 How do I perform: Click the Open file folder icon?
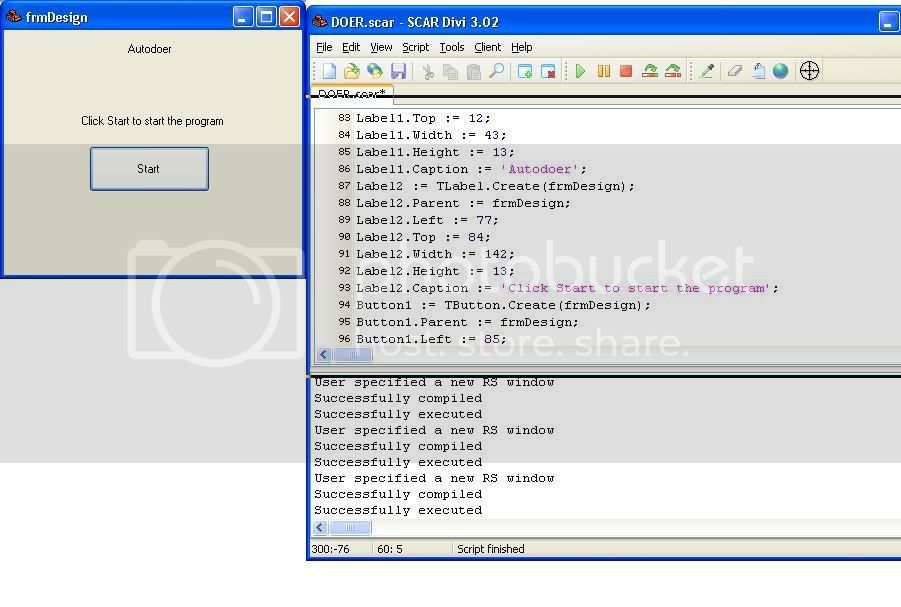click(352, 71)
